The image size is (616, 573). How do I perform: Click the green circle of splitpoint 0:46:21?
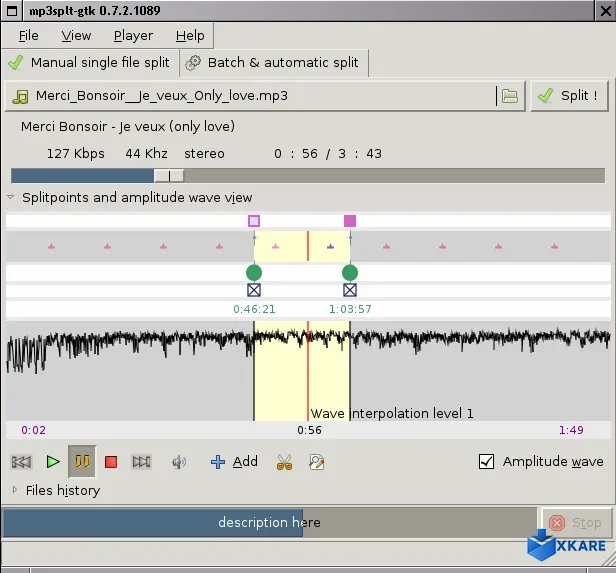click(x=254, y=273)
